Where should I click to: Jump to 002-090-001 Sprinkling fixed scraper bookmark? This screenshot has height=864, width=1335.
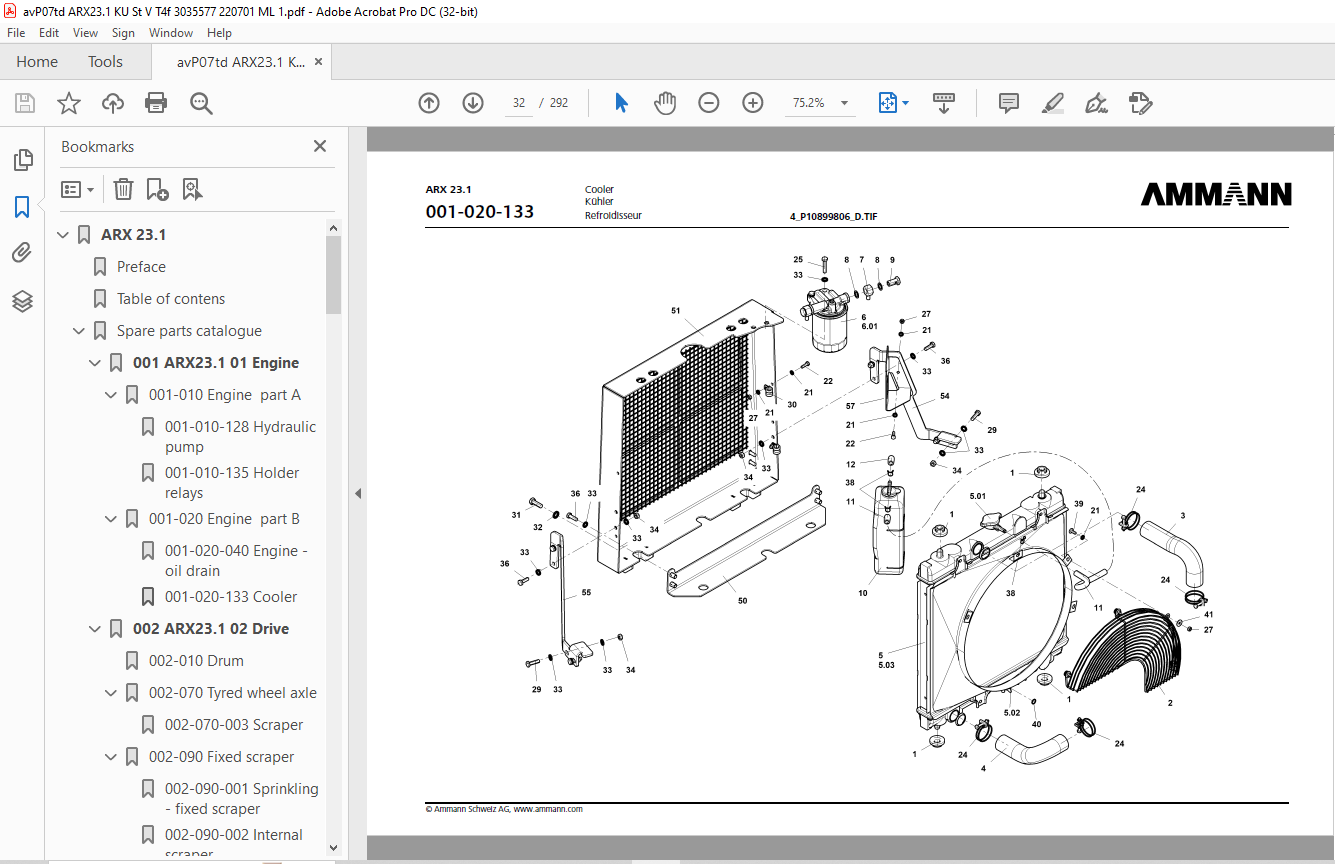click(242, 799)
